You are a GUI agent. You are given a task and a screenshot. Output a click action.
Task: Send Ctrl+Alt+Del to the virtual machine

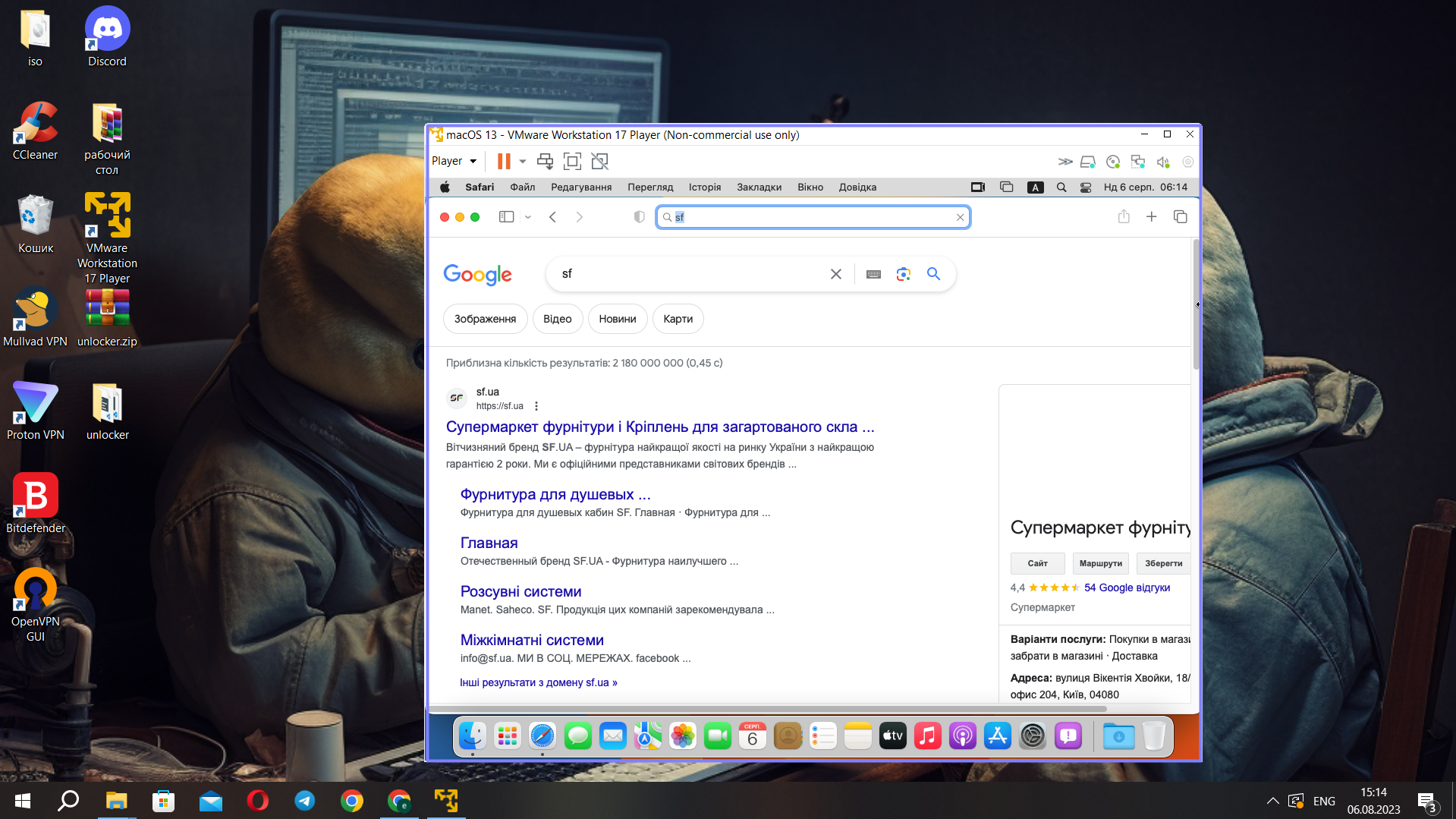(x=545, y=161)
